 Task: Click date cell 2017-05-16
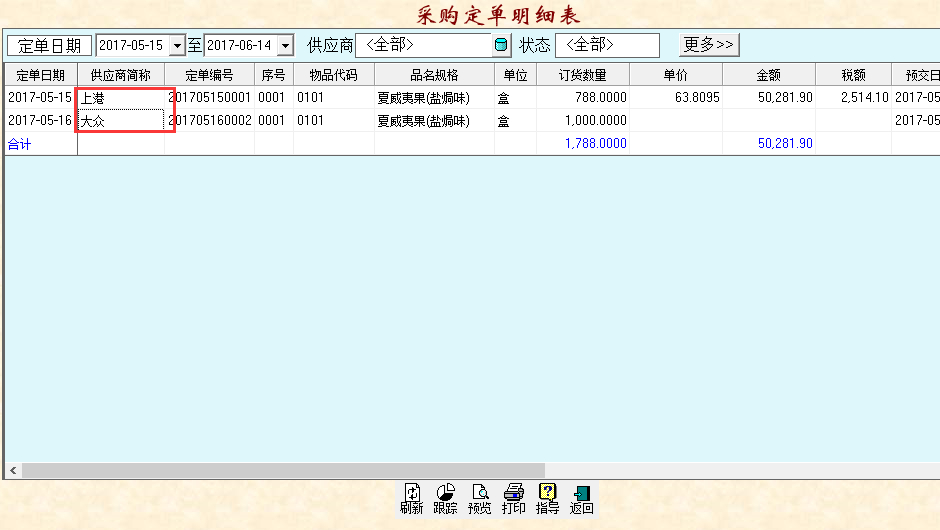tap(40, 121)
